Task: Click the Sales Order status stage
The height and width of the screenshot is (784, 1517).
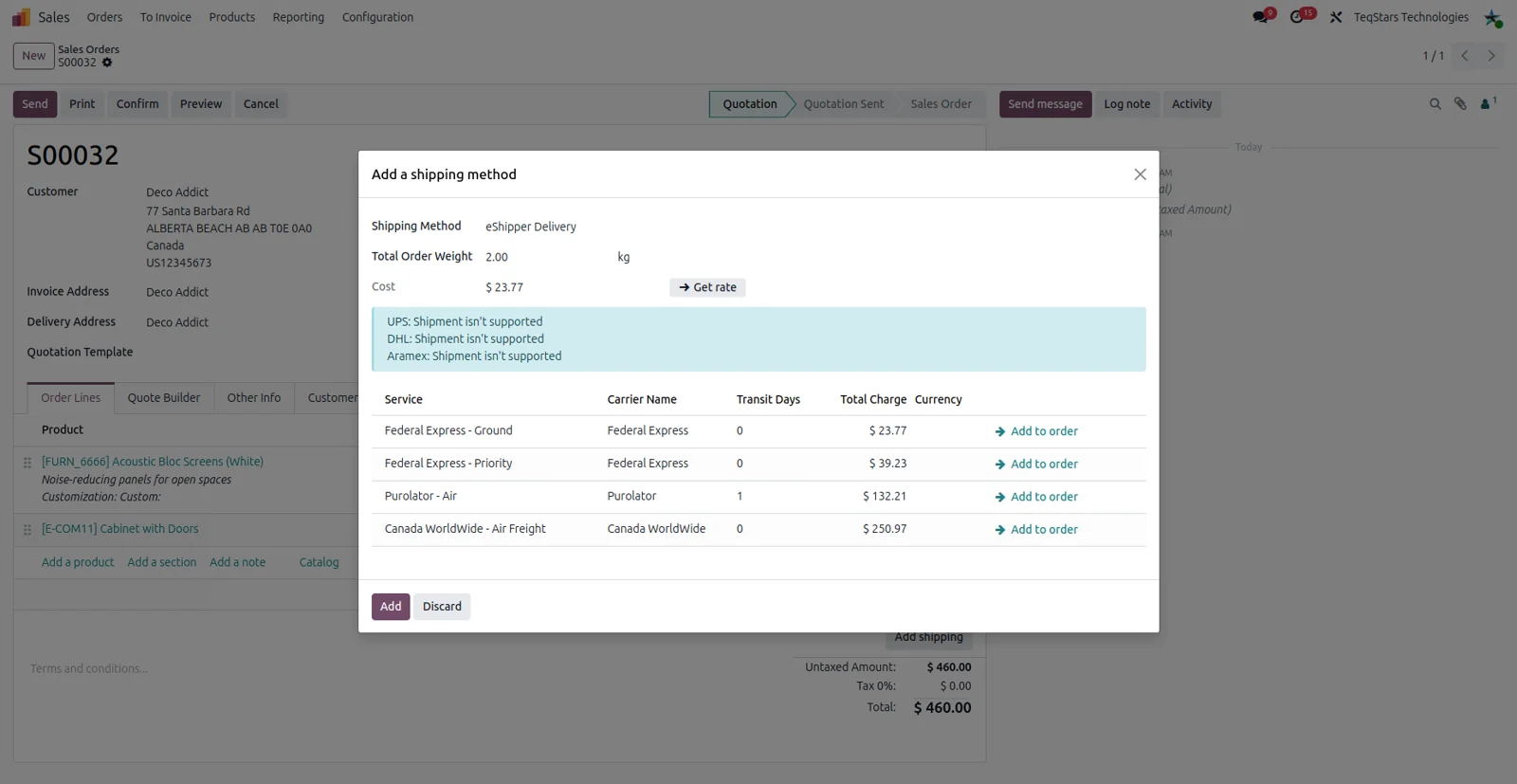Action: (941, 104)
